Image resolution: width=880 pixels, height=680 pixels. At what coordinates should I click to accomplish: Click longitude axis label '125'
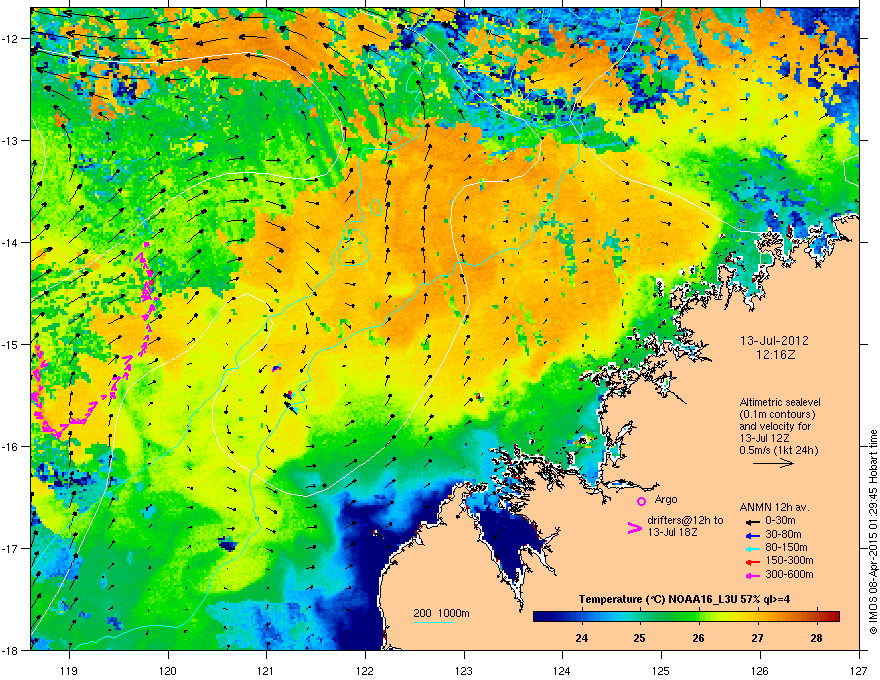(x=661, y=670)
